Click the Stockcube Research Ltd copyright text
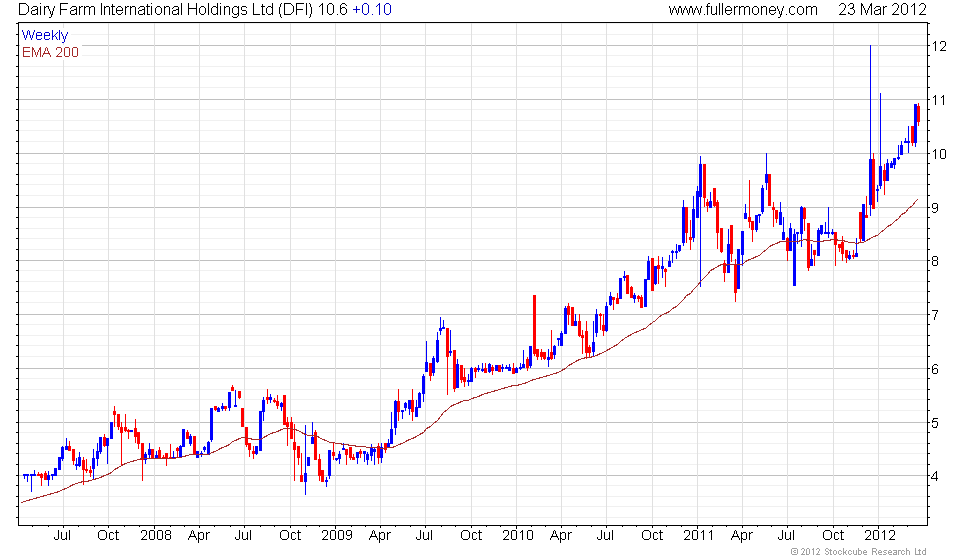This screenshot has width=980, height=560. 859,552
